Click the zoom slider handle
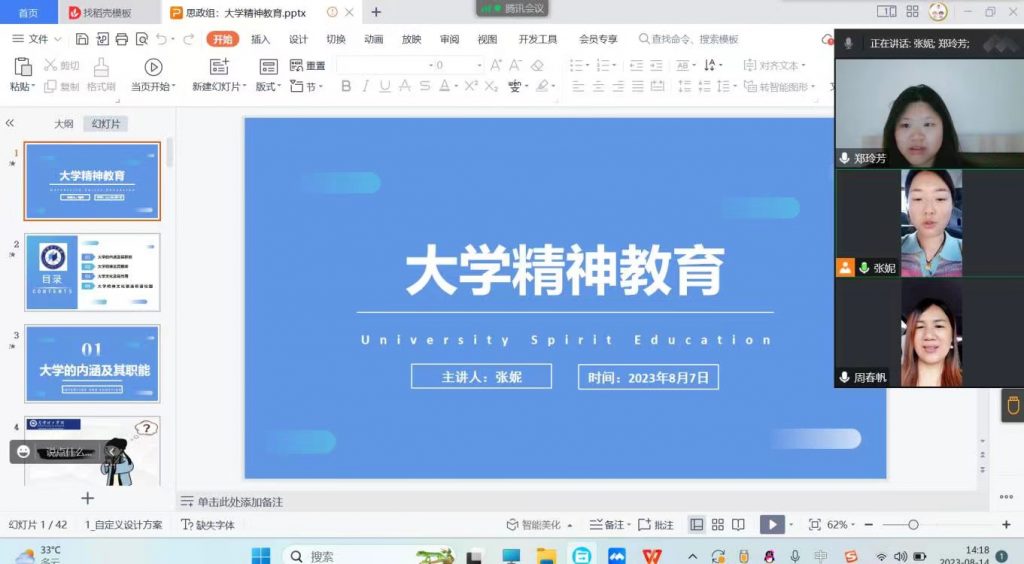Screen dimensions: 1024x564 coord(913,525)
